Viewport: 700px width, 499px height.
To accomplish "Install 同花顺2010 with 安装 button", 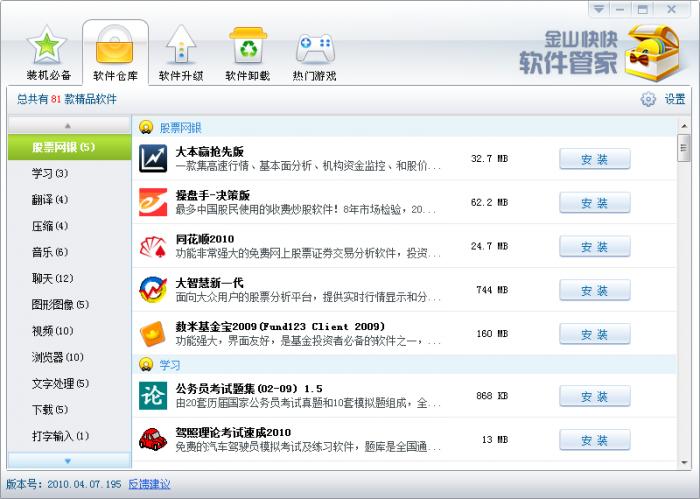I will pos(595,246).
